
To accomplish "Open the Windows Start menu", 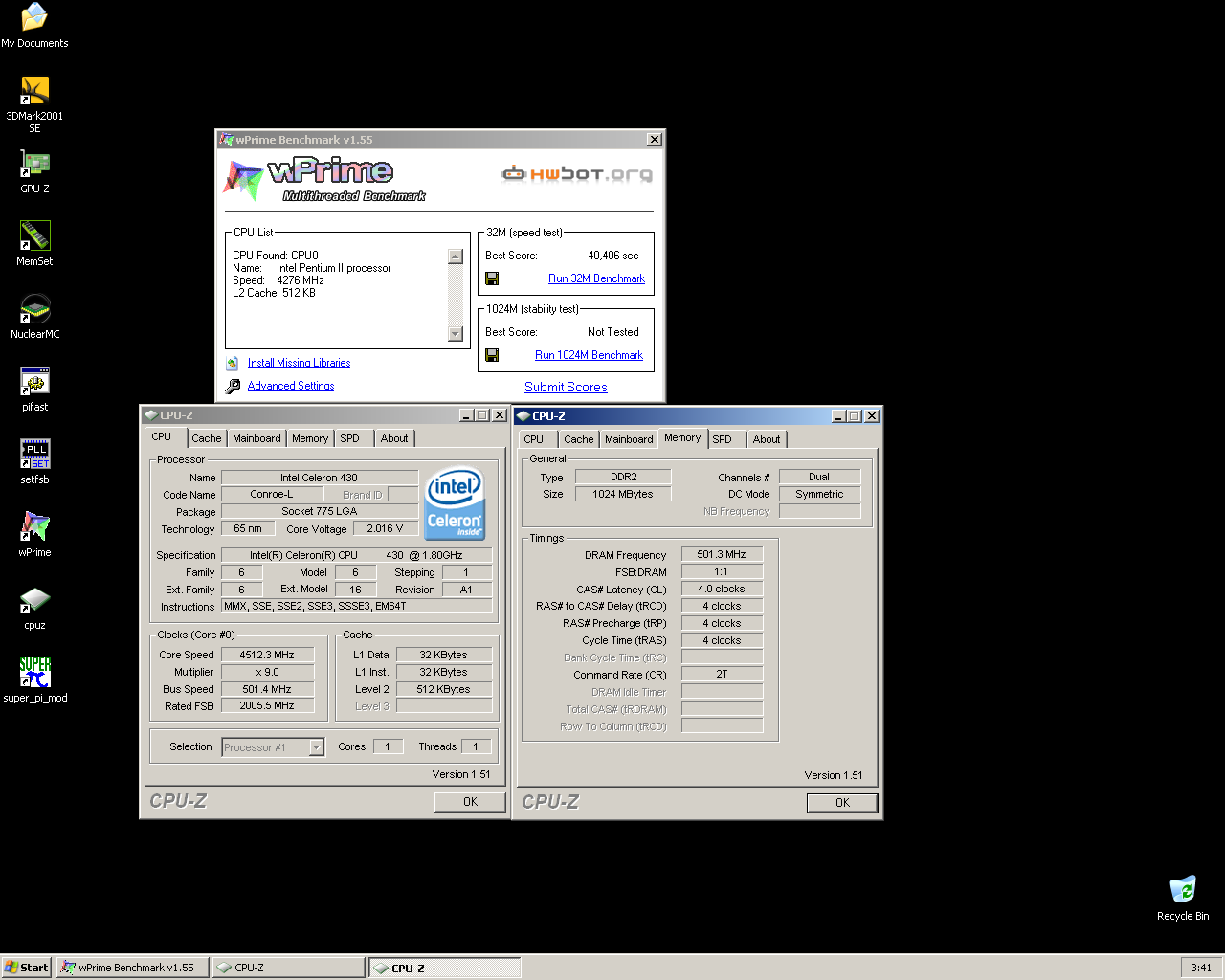I will pos(27,968).
